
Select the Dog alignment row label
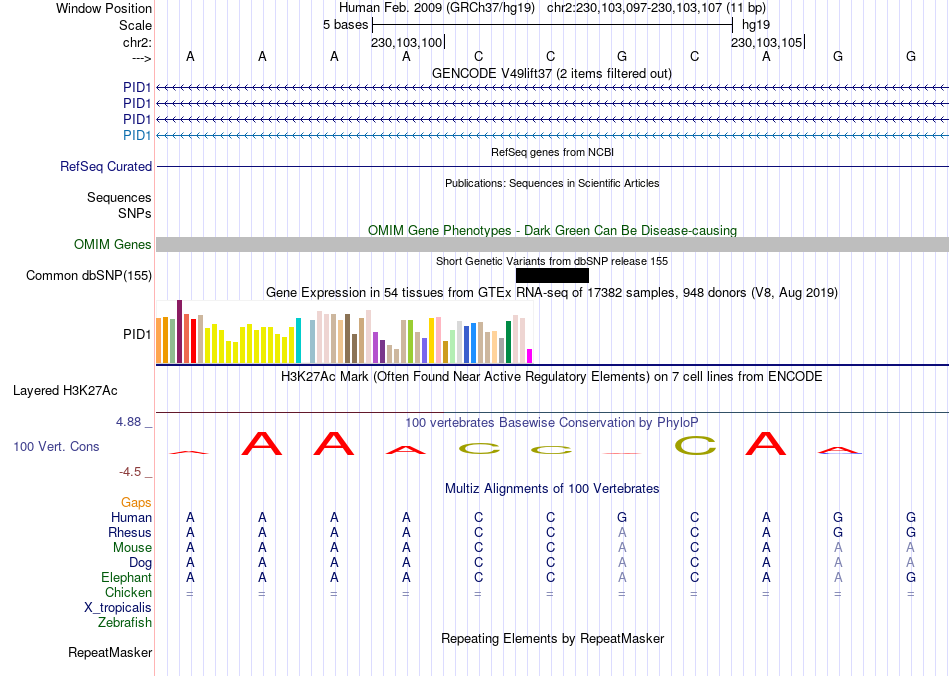pyautogui.click(x=140, y=563)
